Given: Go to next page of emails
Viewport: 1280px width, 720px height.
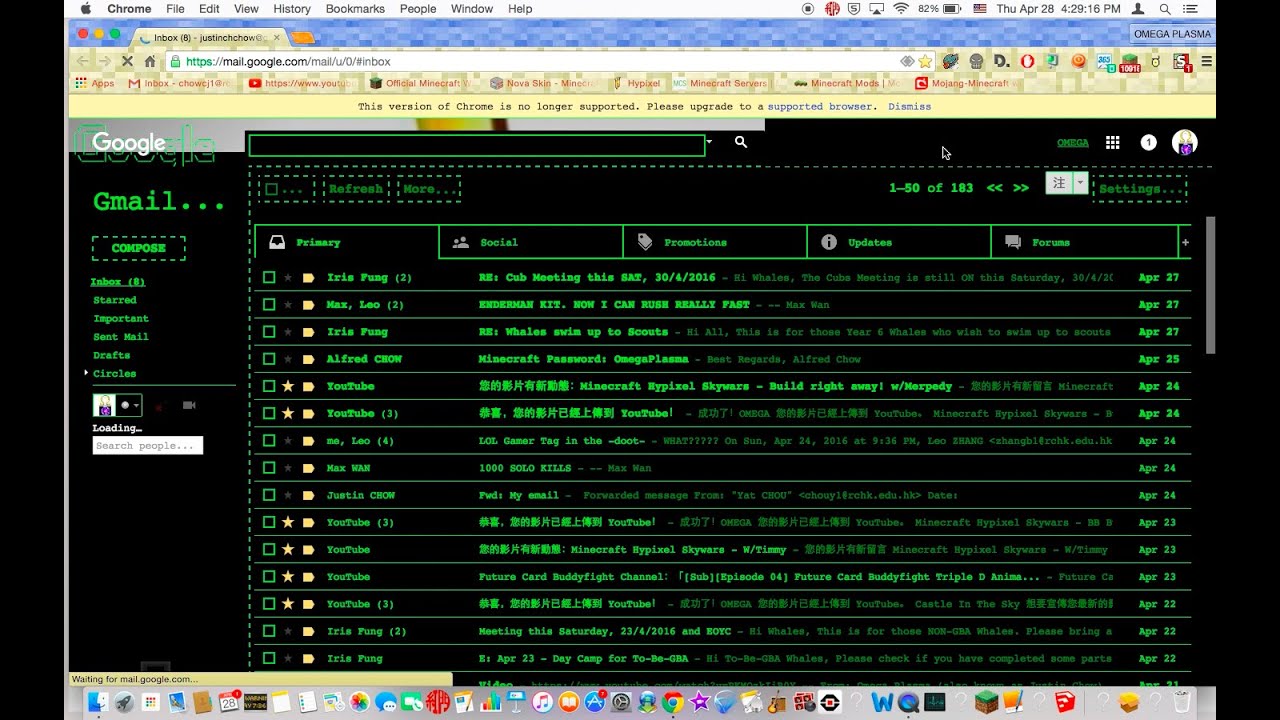Looking at the screenshot, I should point(1020,188).
